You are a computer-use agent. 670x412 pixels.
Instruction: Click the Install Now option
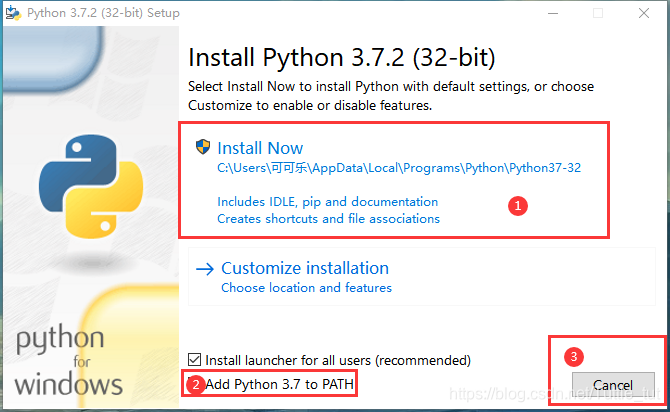click(398, 183)
